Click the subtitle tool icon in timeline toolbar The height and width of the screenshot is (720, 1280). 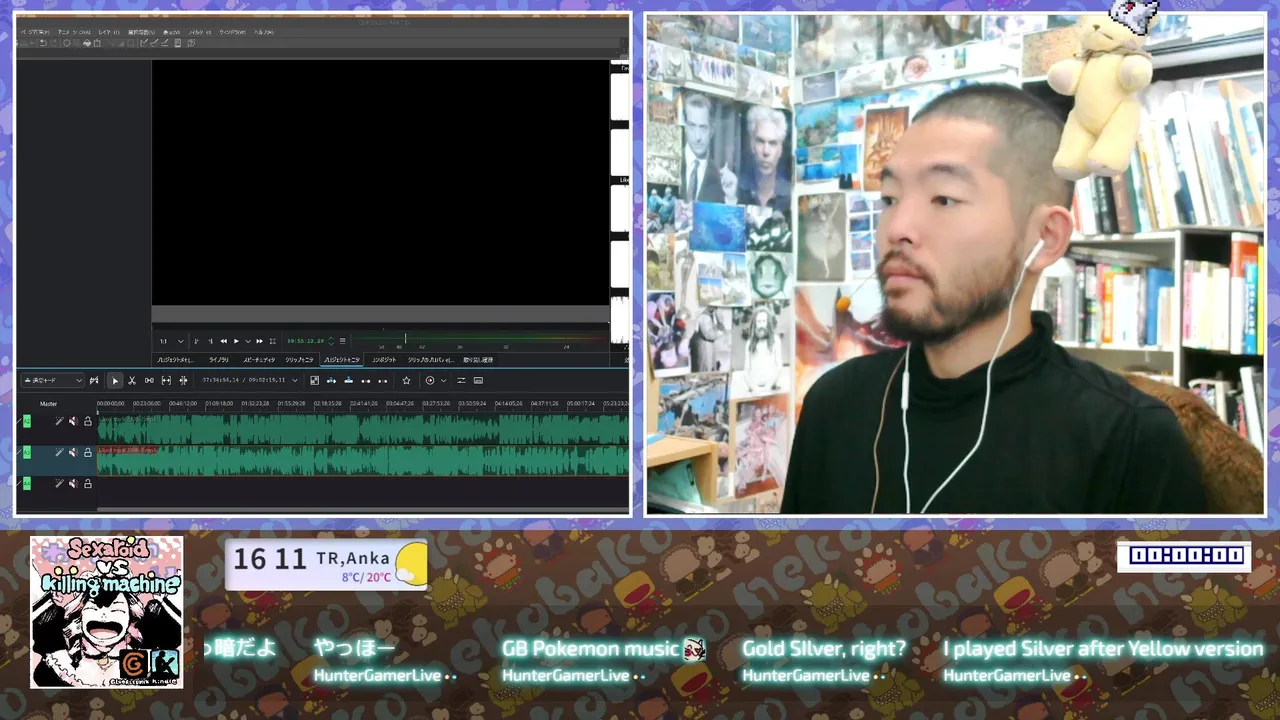click(478, 380)
